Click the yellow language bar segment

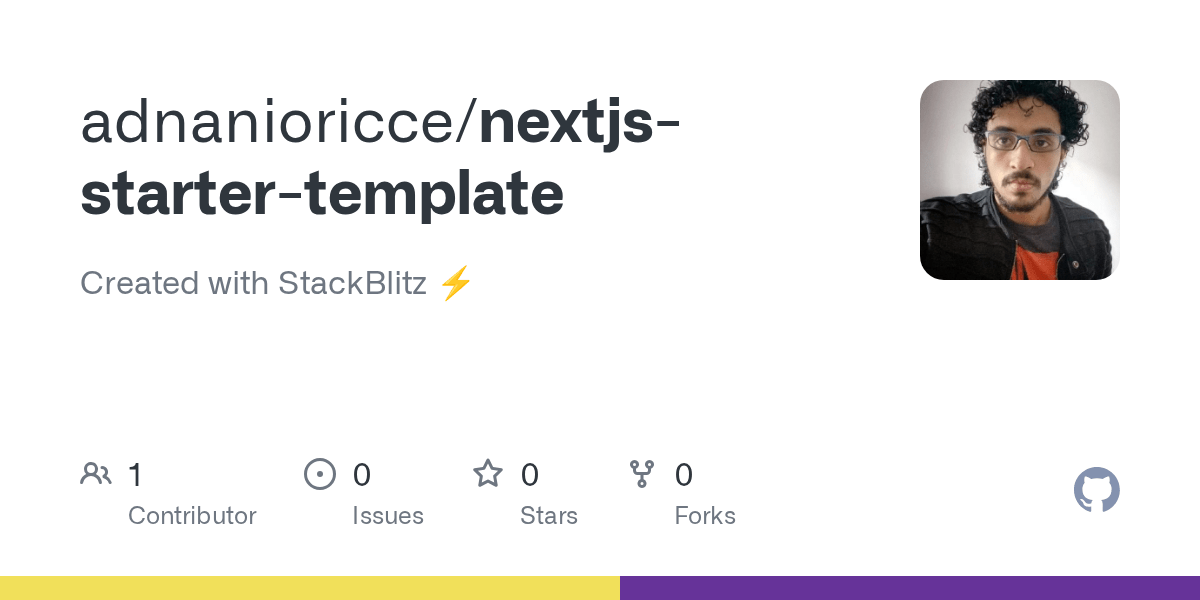(x=310, y=588)
